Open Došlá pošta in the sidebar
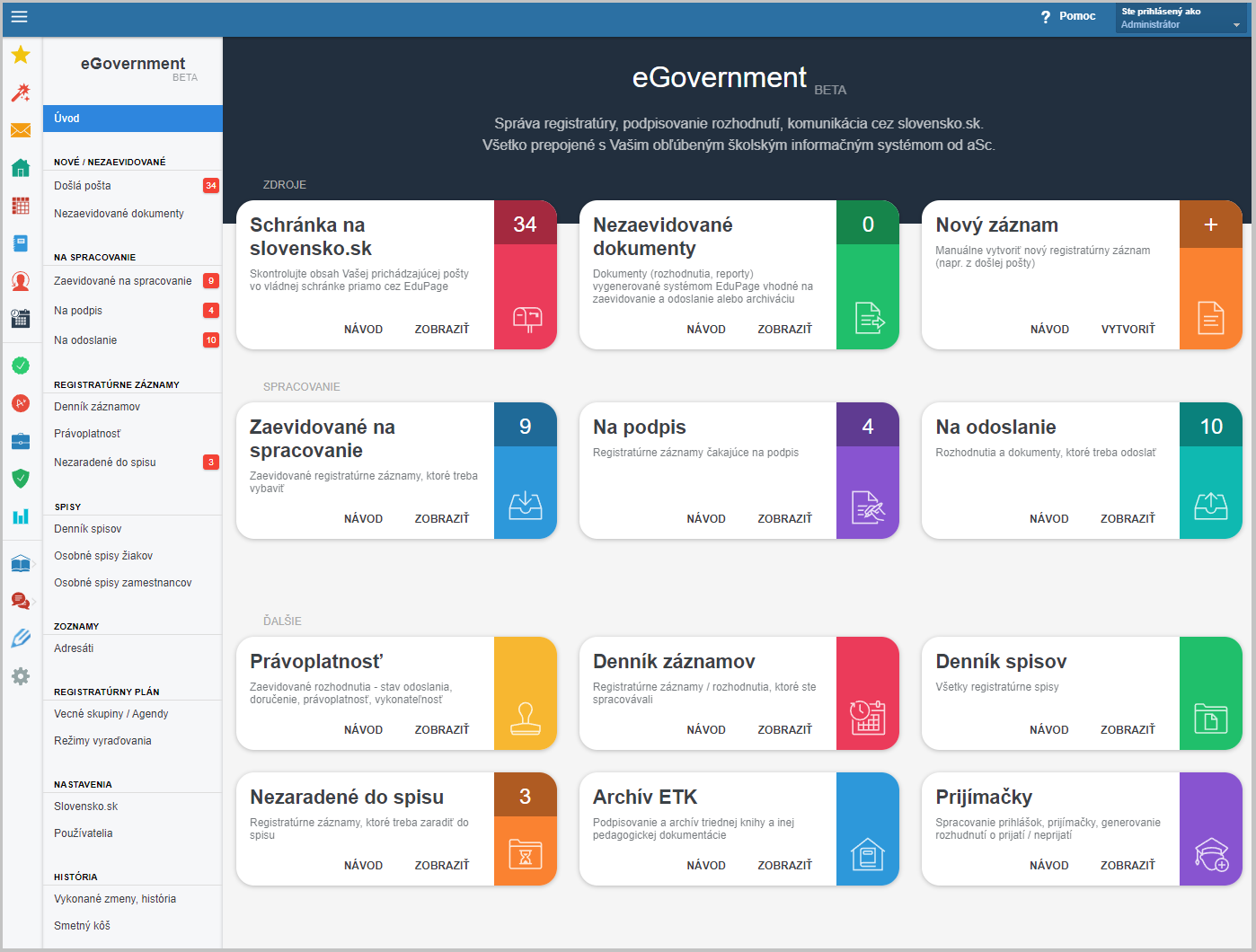This screenshot has height=952, width=1256. click(x=83, y=186)
